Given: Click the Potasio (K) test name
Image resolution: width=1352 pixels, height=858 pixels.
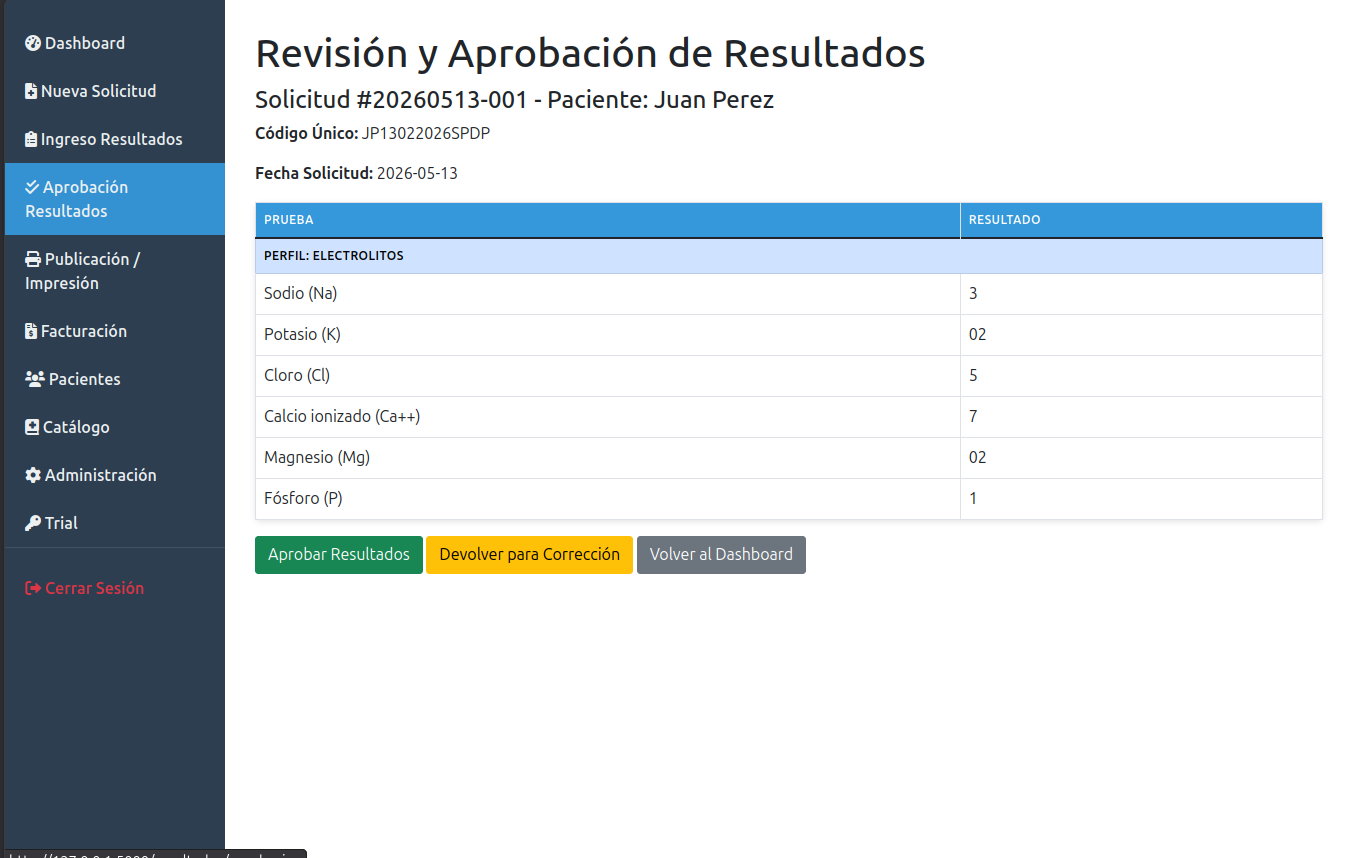Looking at the screenshot, I should point(302,334).
